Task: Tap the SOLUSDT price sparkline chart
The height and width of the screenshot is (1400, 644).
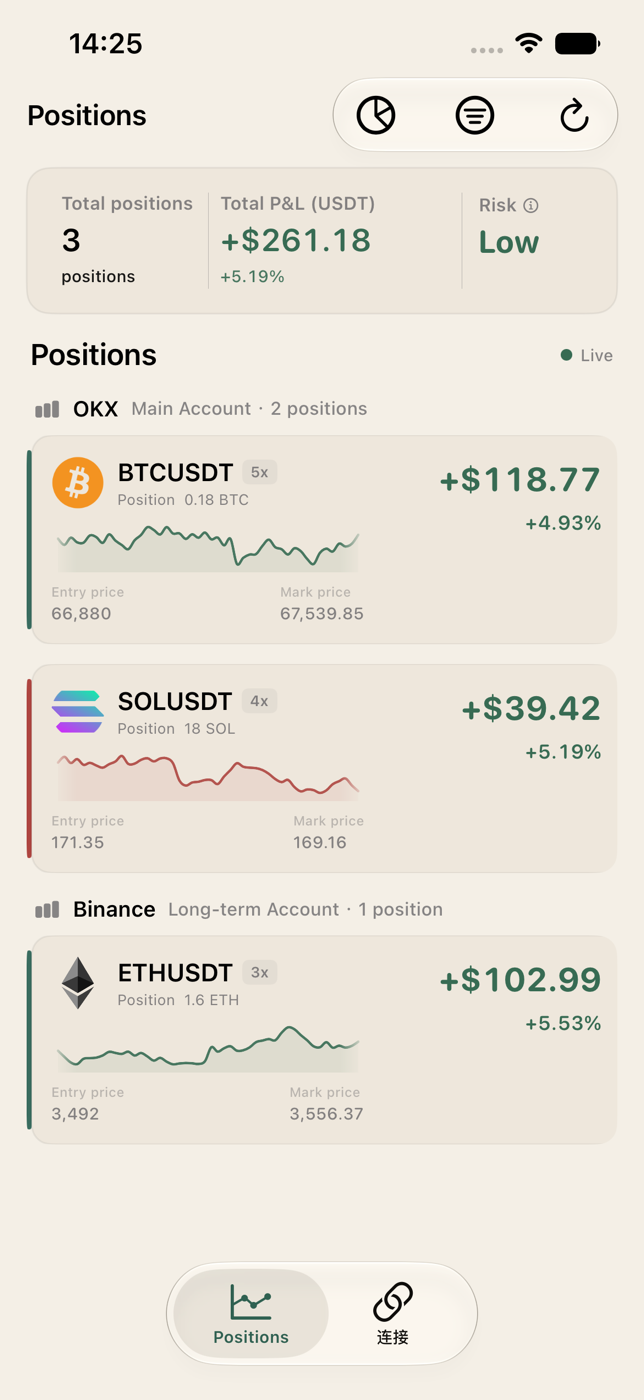Action: pos(208,777)
